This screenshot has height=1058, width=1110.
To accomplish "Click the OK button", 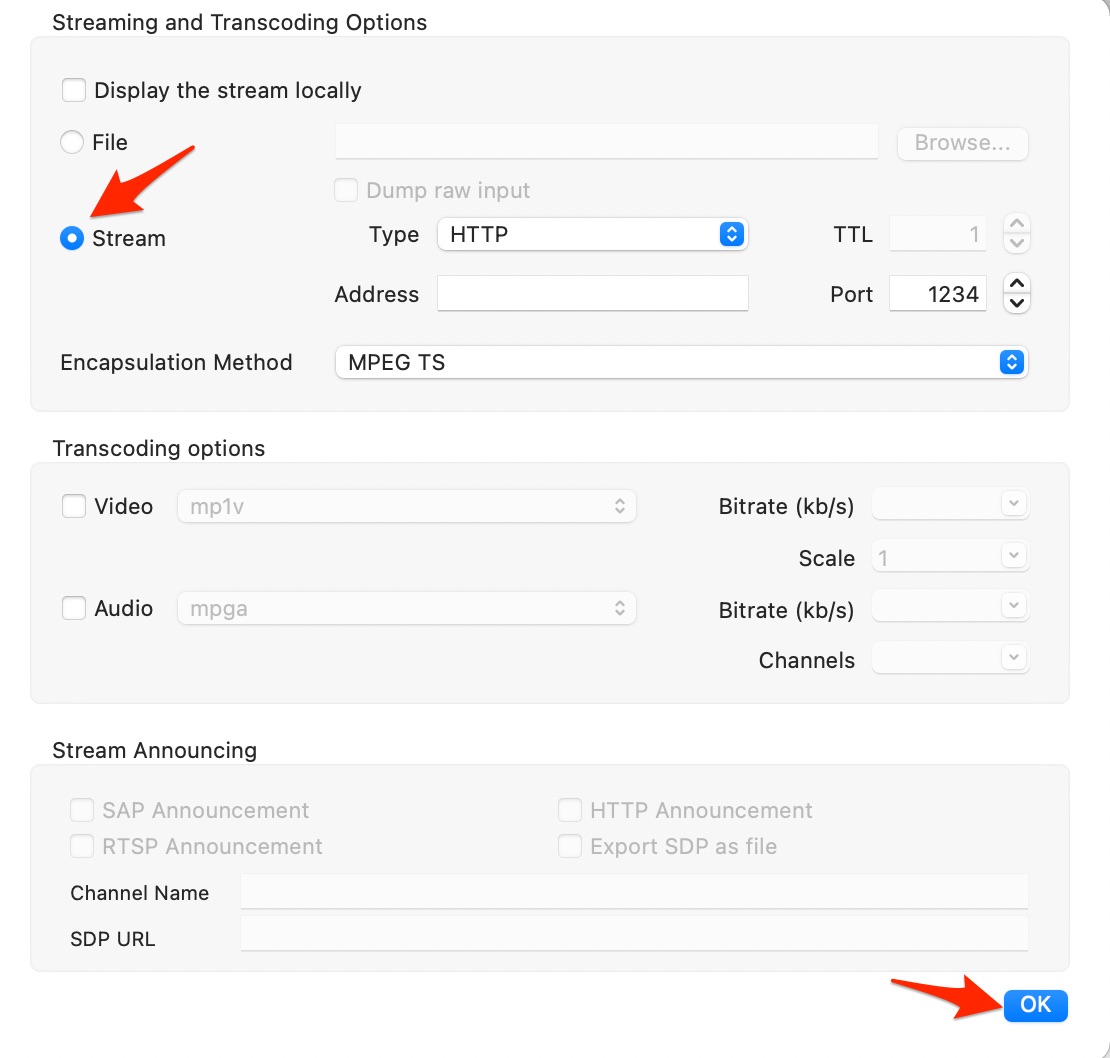I will click(x=1035, y=1005).
